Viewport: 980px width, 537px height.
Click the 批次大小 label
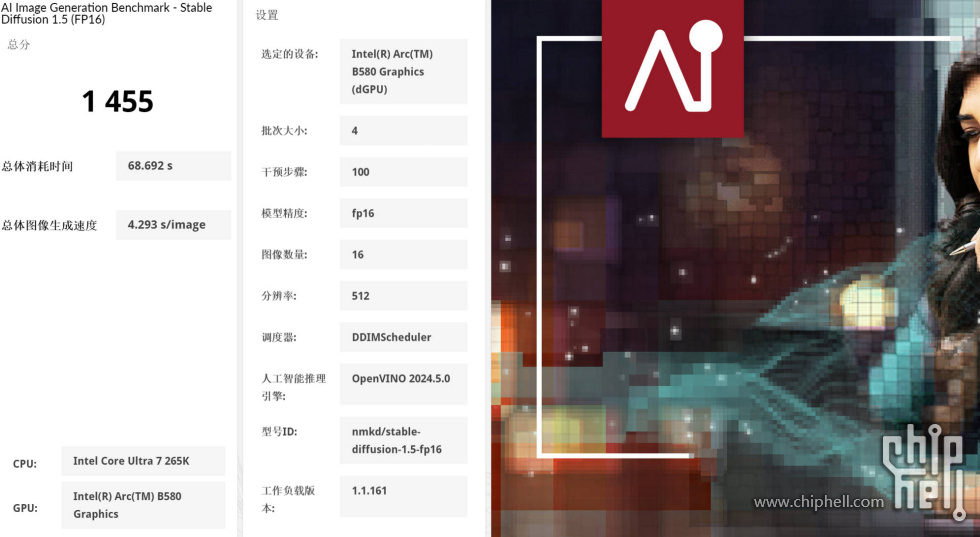[284, 131]
